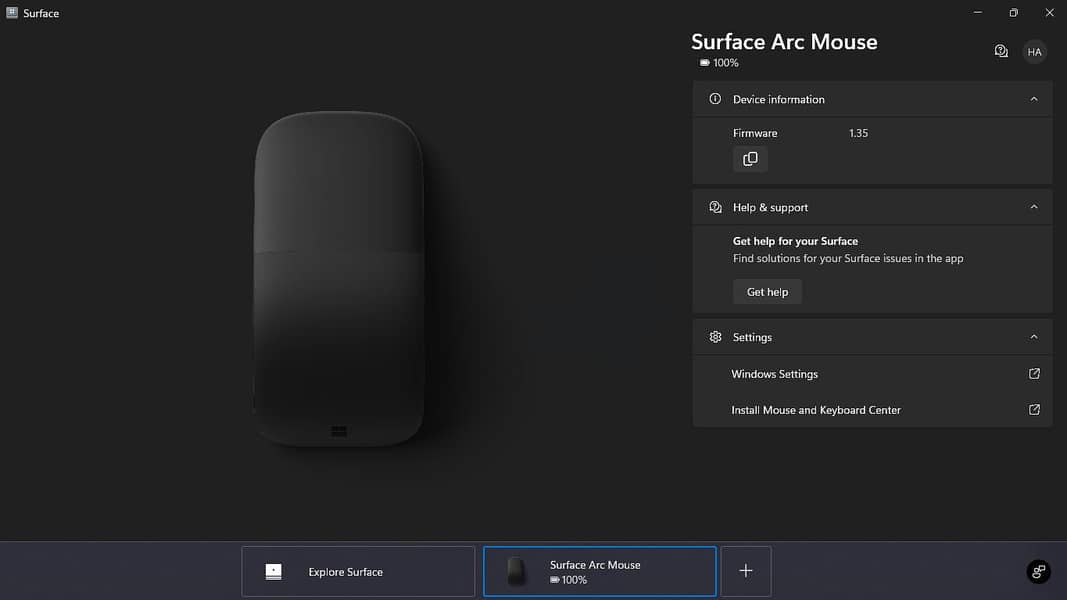Select the Surface Arc Mouse tab
Screen dimensions: 1067x600
(599, 571)
